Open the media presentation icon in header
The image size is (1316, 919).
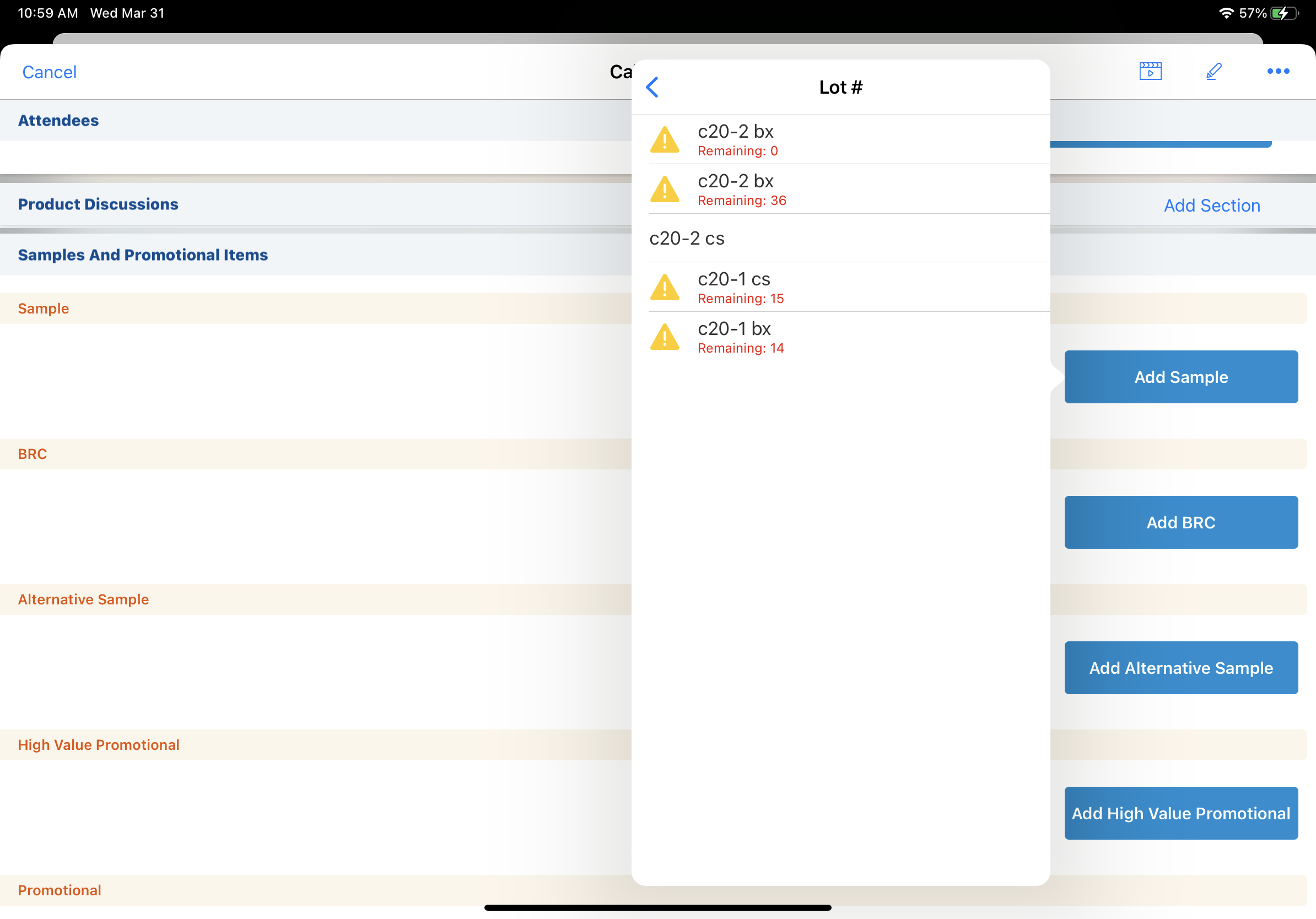coord(1150,71)
